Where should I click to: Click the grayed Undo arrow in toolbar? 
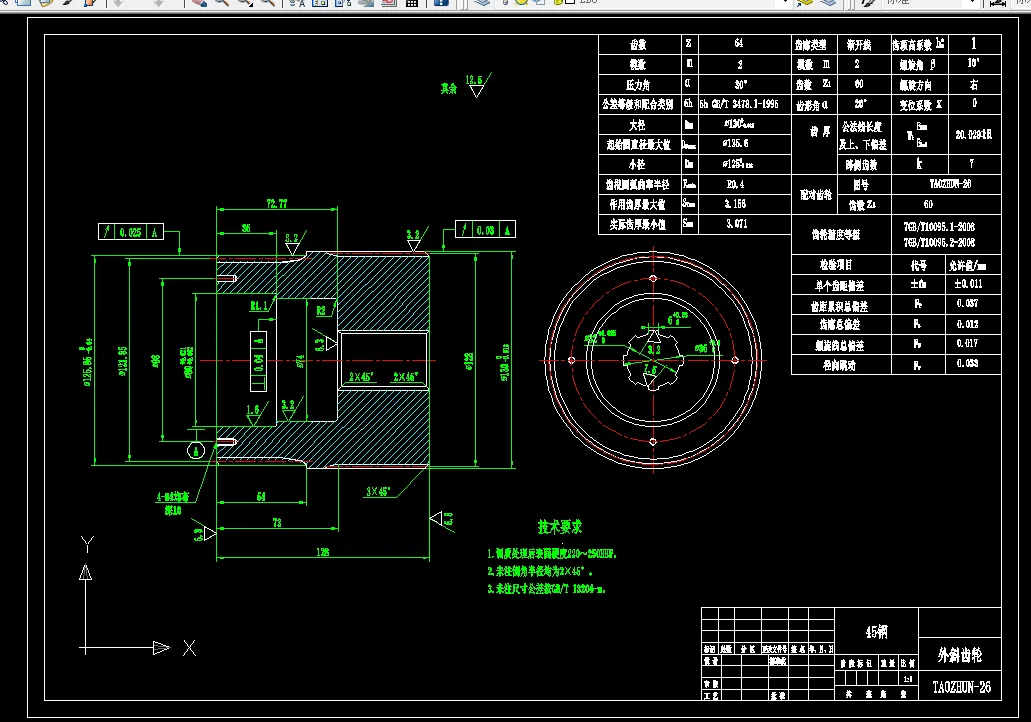118,3
